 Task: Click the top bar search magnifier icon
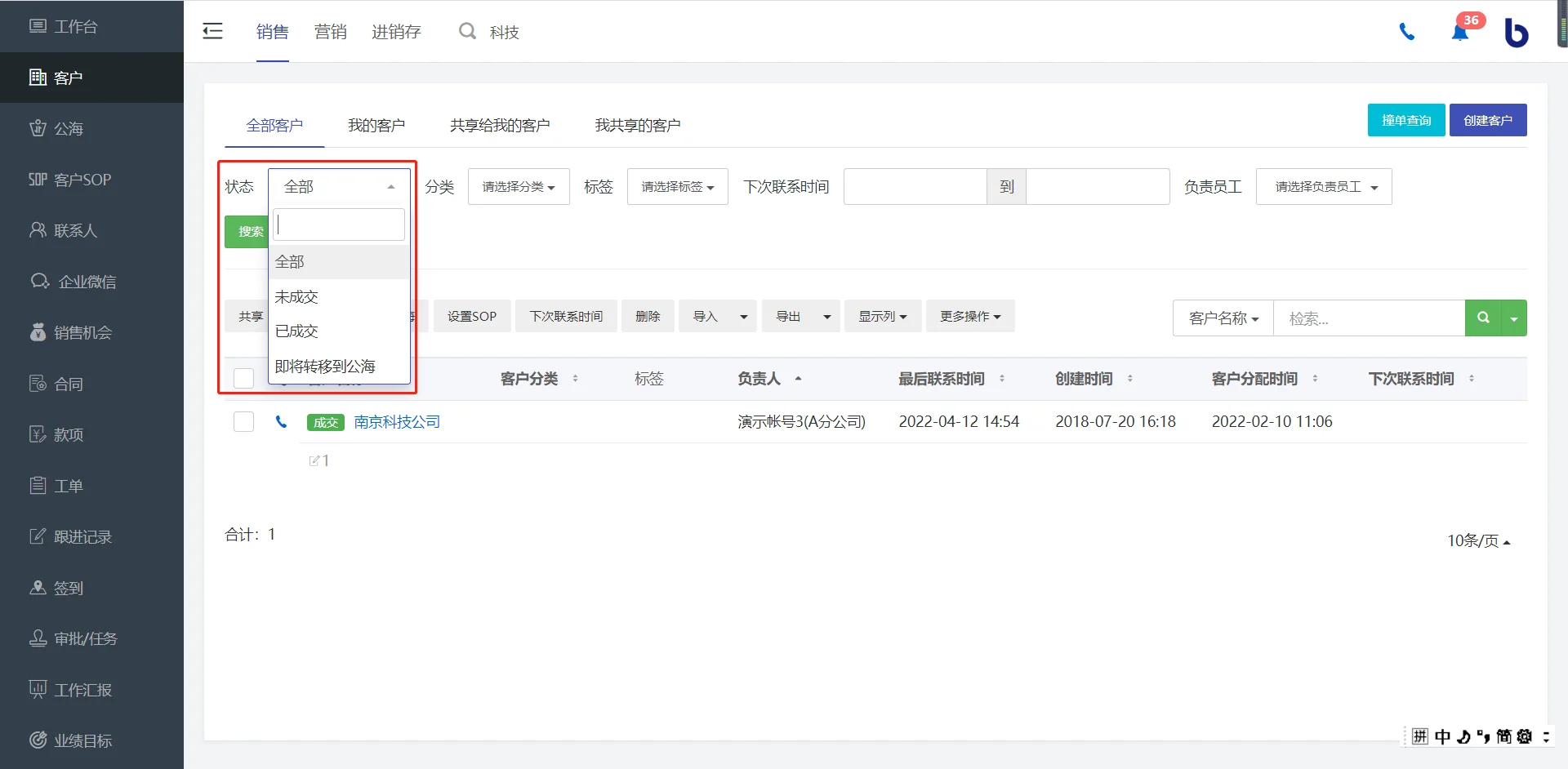(x=467, y=31)
